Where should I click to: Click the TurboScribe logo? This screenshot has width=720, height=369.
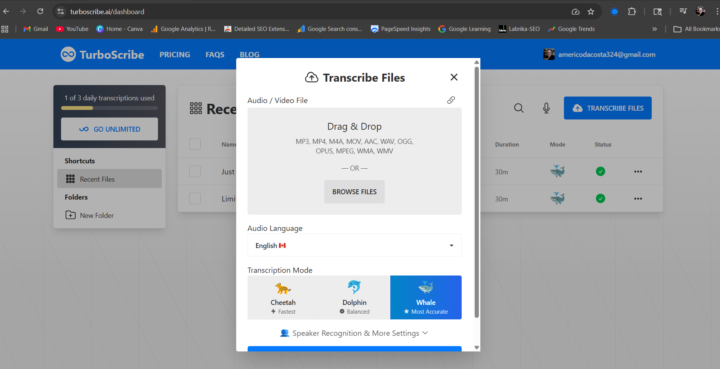click(102, 54)
